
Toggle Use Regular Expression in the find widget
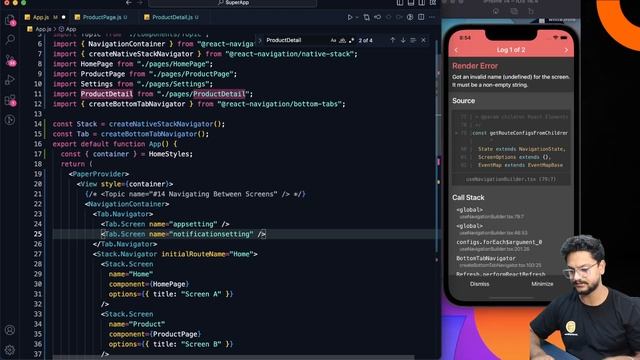tap(351, 40)
